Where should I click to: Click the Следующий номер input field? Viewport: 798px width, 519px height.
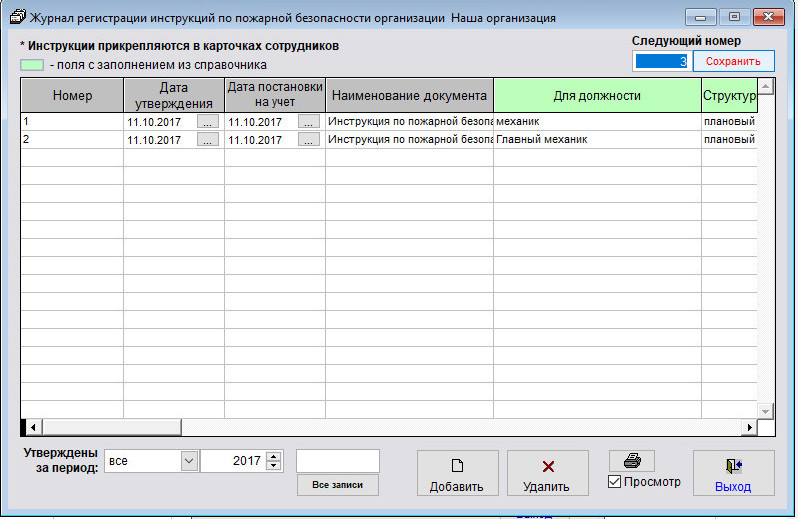662,61
